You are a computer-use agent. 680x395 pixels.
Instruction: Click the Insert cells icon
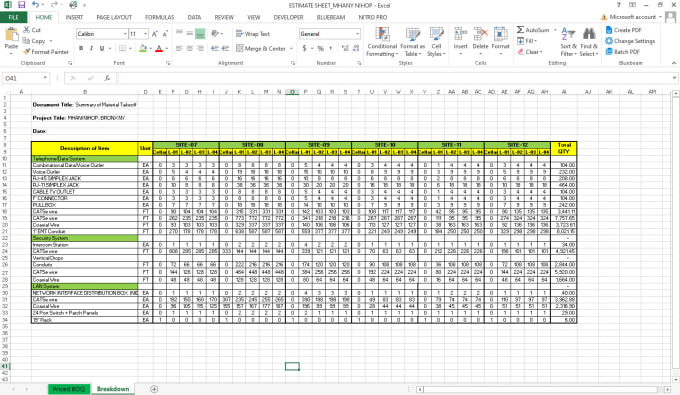coord(460,34)
